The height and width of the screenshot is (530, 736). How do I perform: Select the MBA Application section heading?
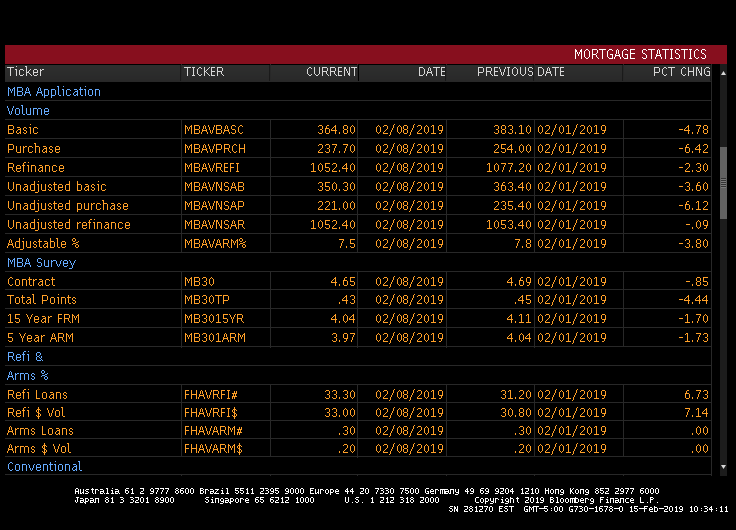click(54, 92)
